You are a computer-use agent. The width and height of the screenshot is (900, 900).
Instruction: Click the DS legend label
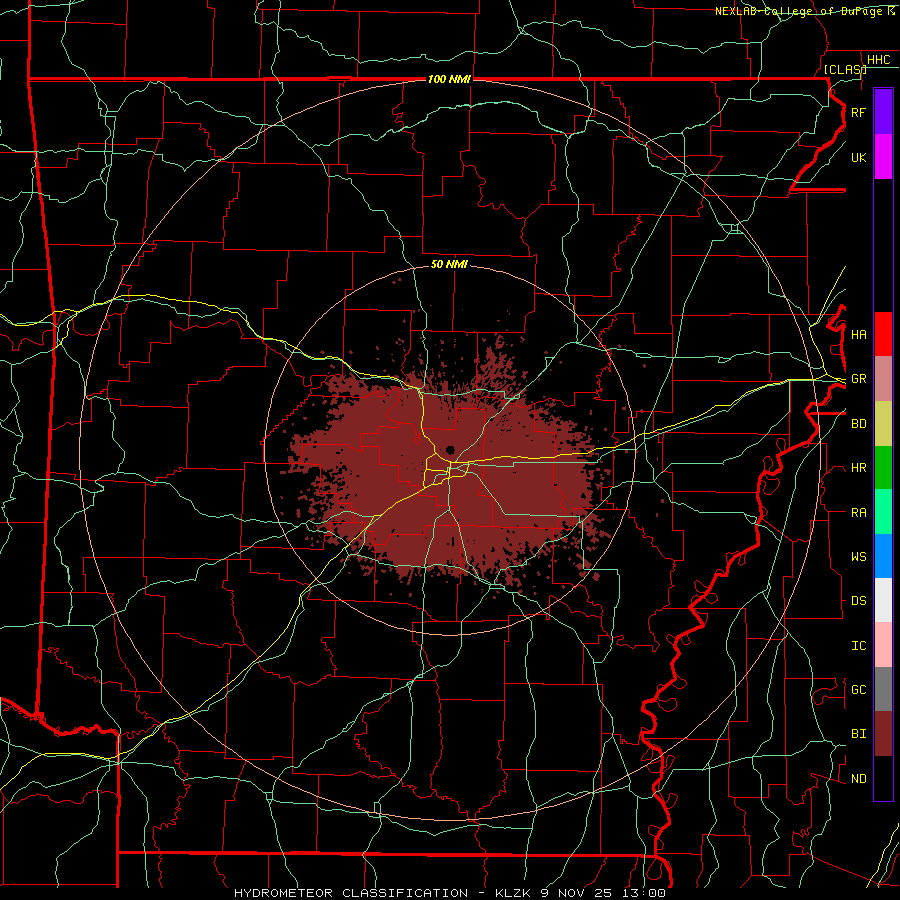858,601
